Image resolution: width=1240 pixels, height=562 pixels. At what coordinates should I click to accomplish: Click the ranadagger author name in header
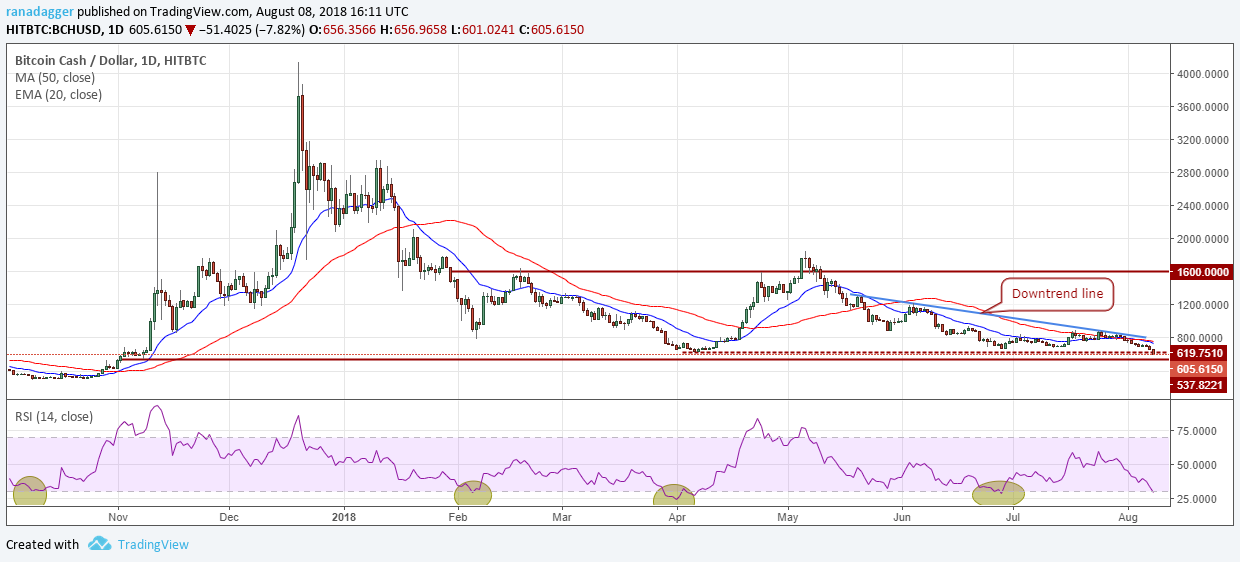coord(38,11)
